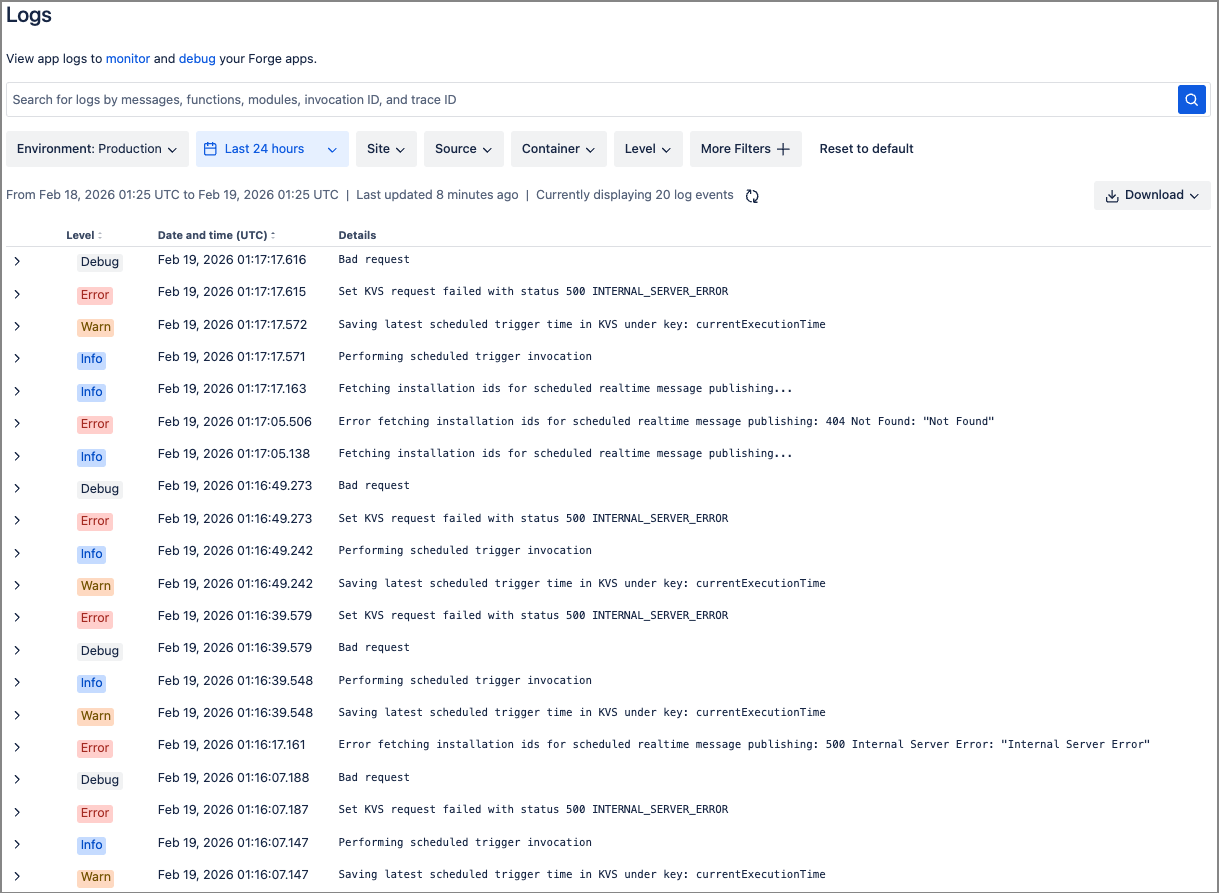
Task: Refresh logs using the reload icon
Action: [x=751, y=196]
